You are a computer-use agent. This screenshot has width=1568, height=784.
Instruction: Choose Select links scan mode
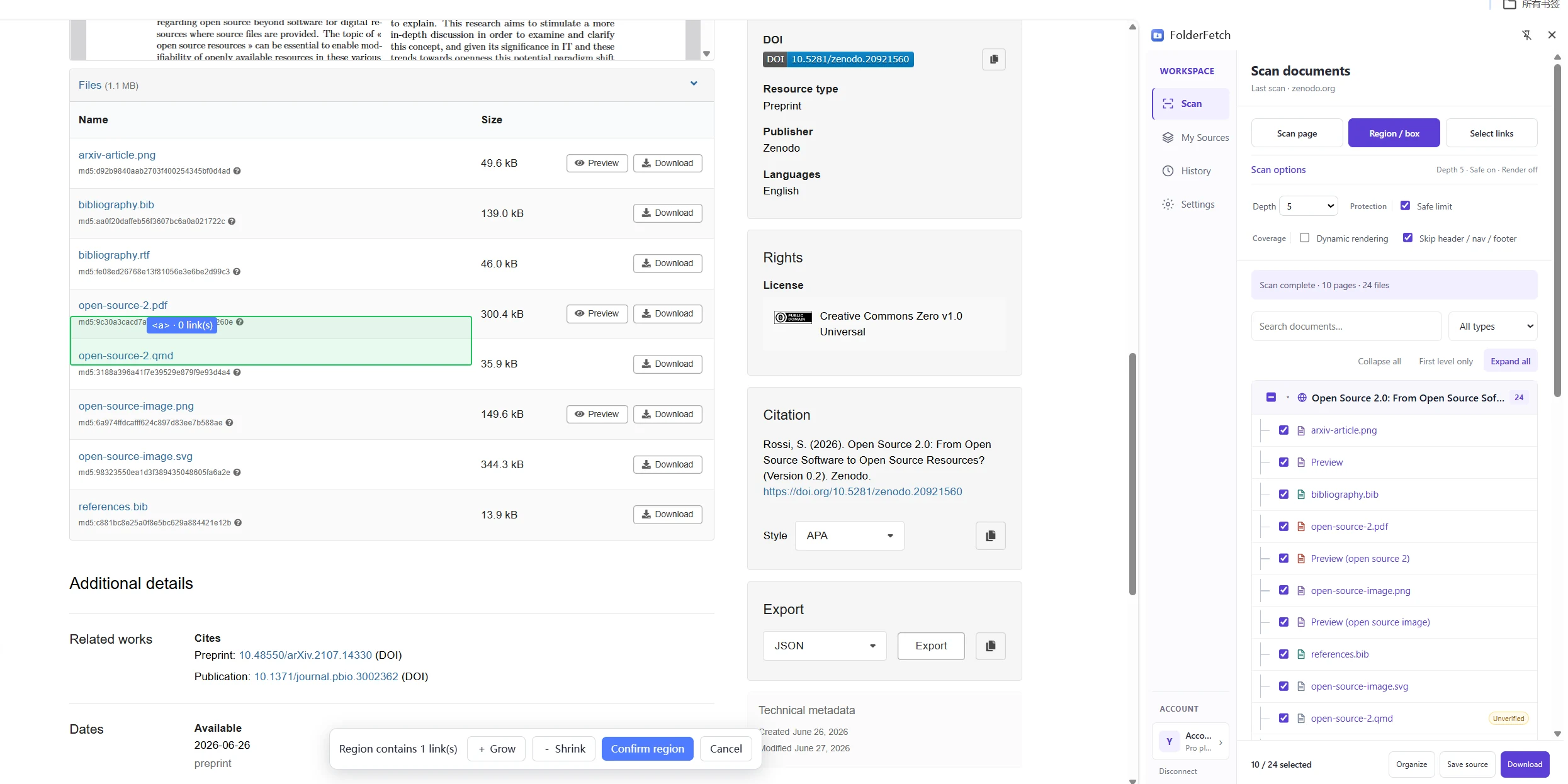[1491, 133]
